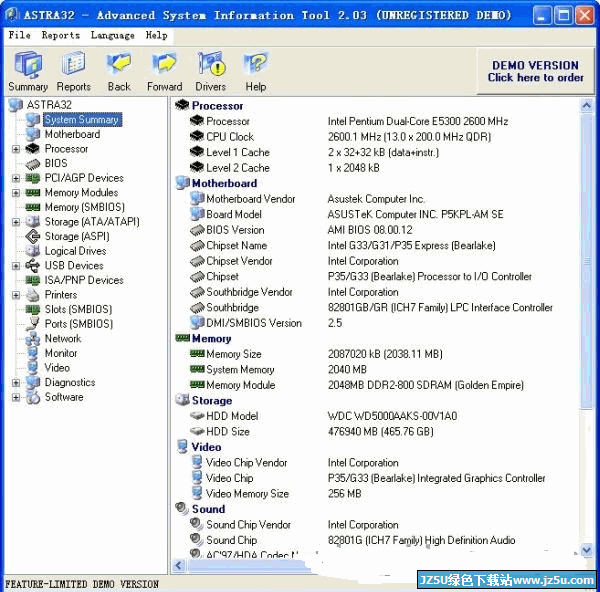This screenshot has height=592, width=600.
Task: Expand the Printers tree node
Action: [x=16, y=295]
